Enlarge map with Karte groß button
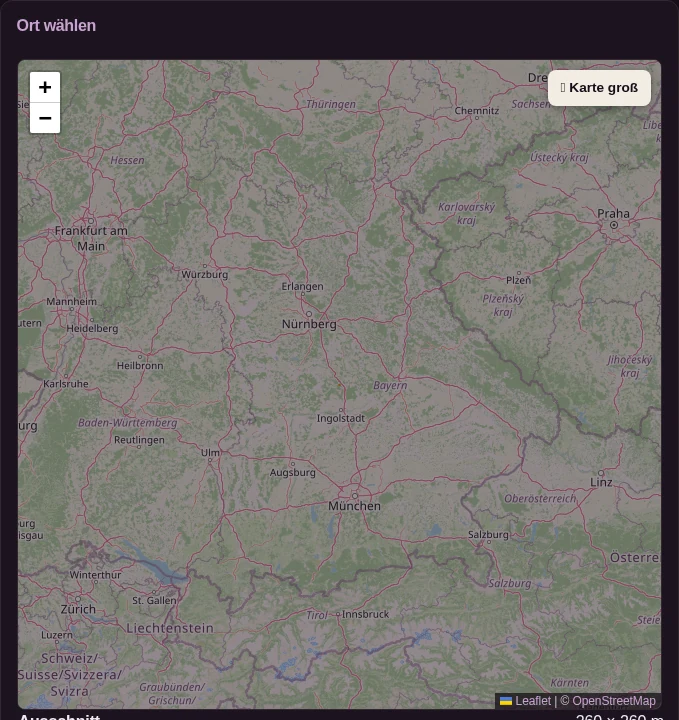 599,88
